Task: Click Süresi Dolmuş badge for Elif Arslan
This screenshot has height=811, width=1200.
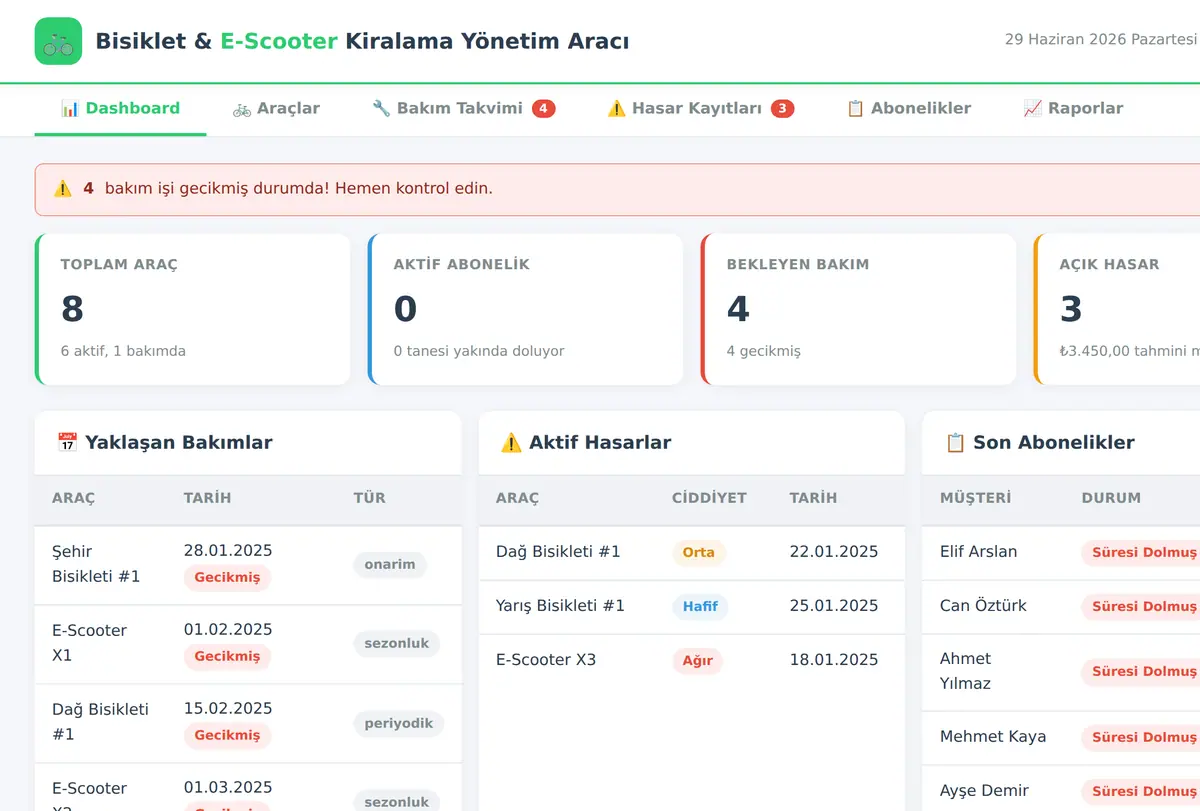Action: [1141, 552]
